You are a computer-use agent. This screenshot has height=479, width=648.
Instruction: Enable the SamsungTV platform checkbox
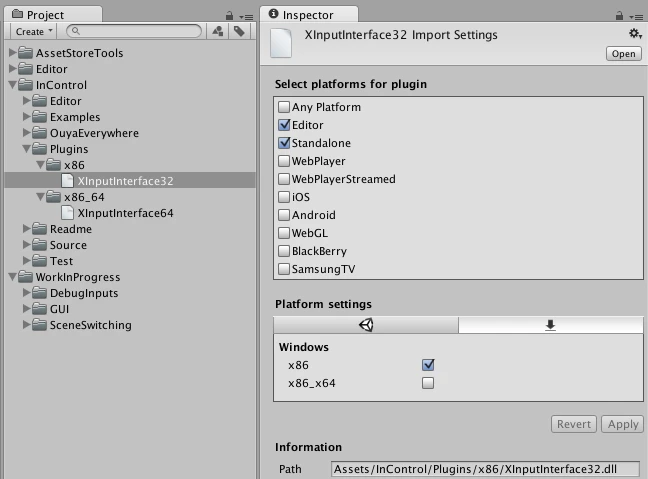[284, 269]
